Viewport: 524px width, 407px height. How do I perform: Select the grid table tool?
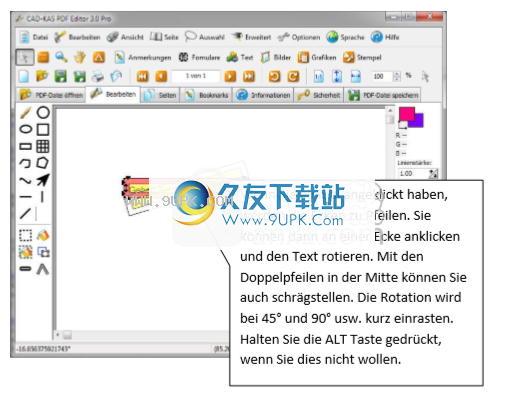point(43,146)
